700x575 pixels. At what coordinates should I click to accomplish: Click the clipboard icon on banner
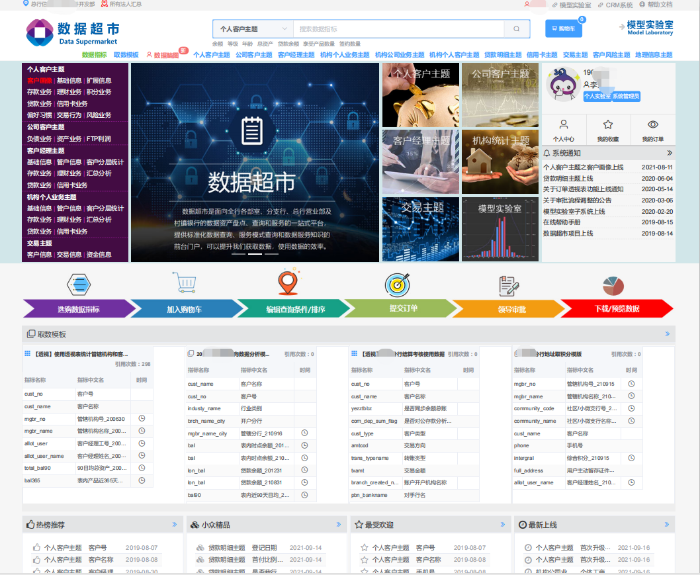(x=252, y=131)
